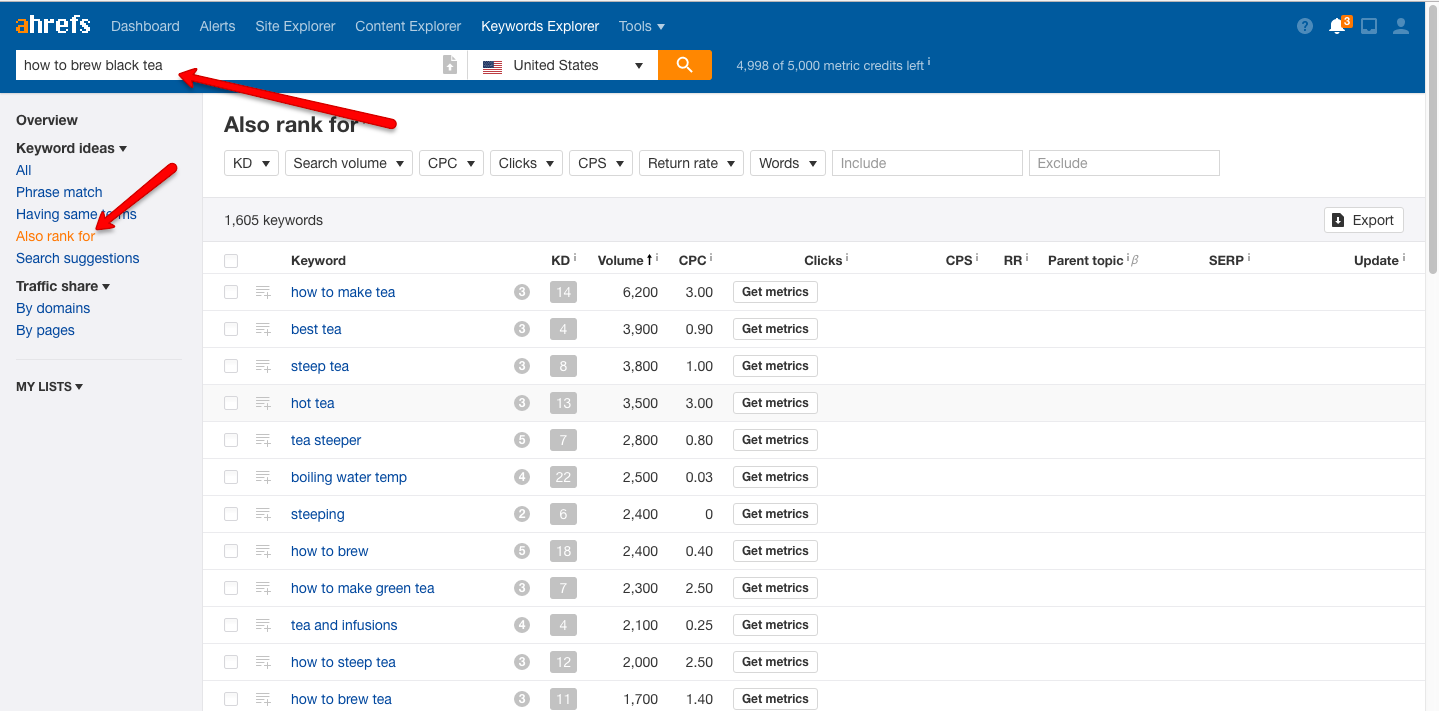Click the KD column info icon
This screenshot has width=1439, height=711.
pos(575,258)
